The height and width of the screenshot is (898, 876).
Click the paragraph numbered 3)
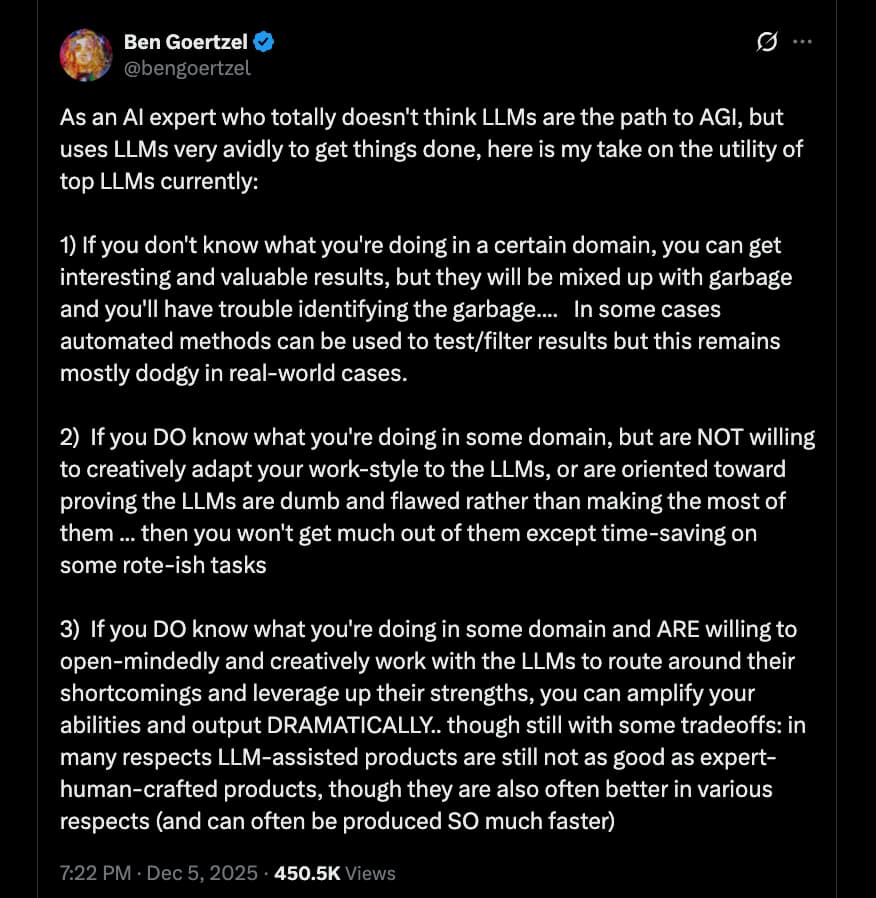[420, 725]
